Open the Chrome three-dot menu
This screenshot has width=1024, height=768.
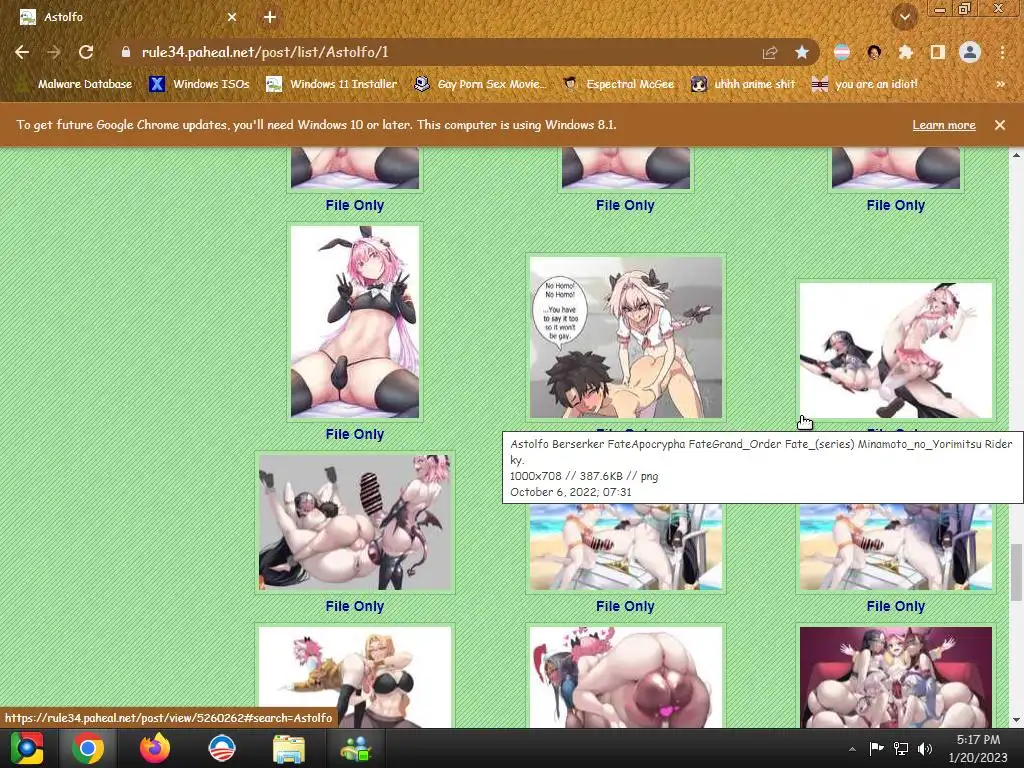[1002, 52]
